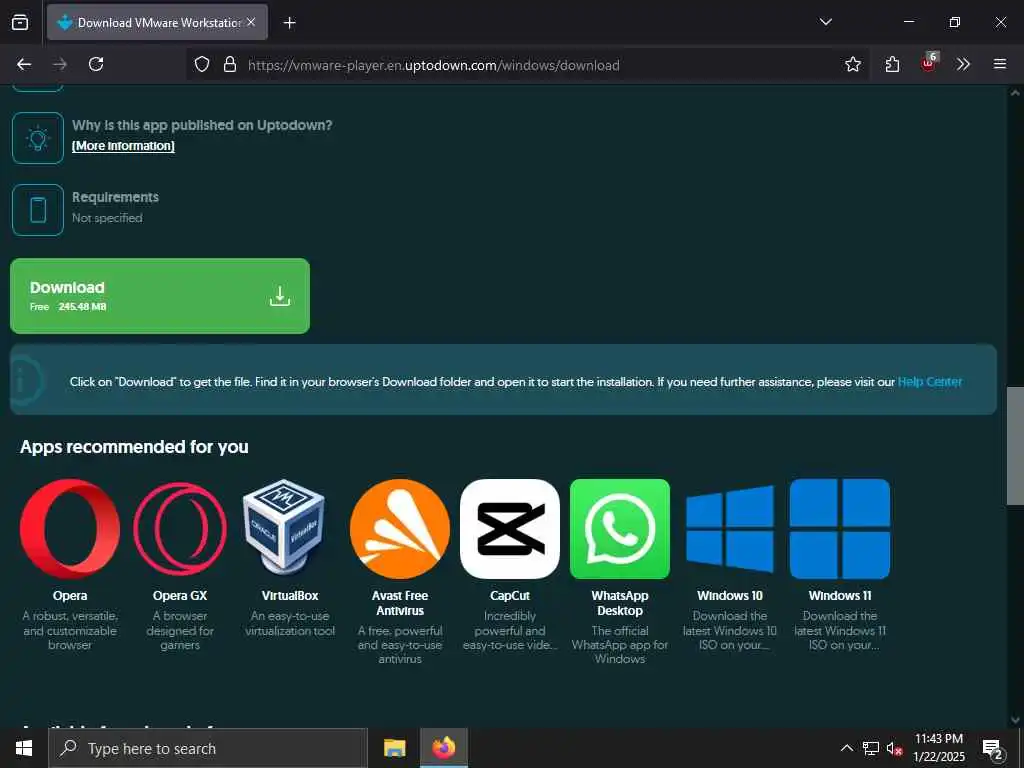Image resolution: width=1024 pixels, height=768 pixels.
Task: Open the CapCut app icon
Action: coord(510,529)
